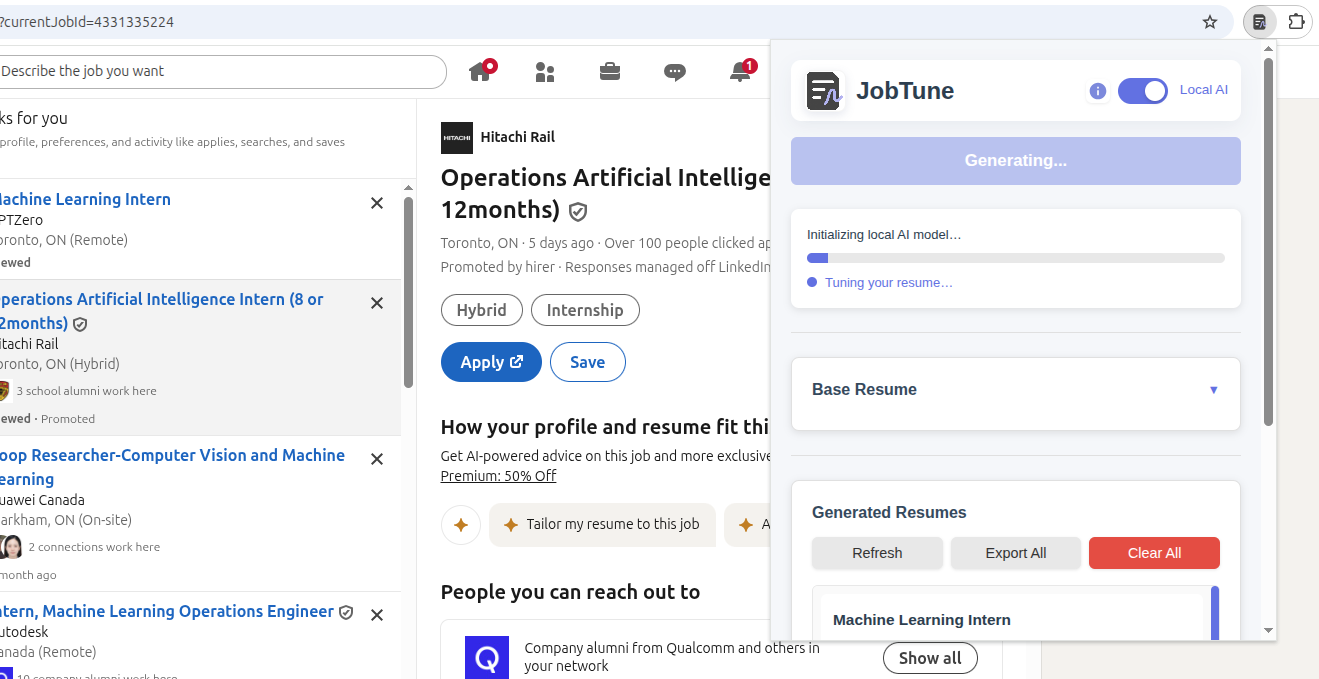
Task: Open Notifications bell icon
Action: click(x=741, y=71)
